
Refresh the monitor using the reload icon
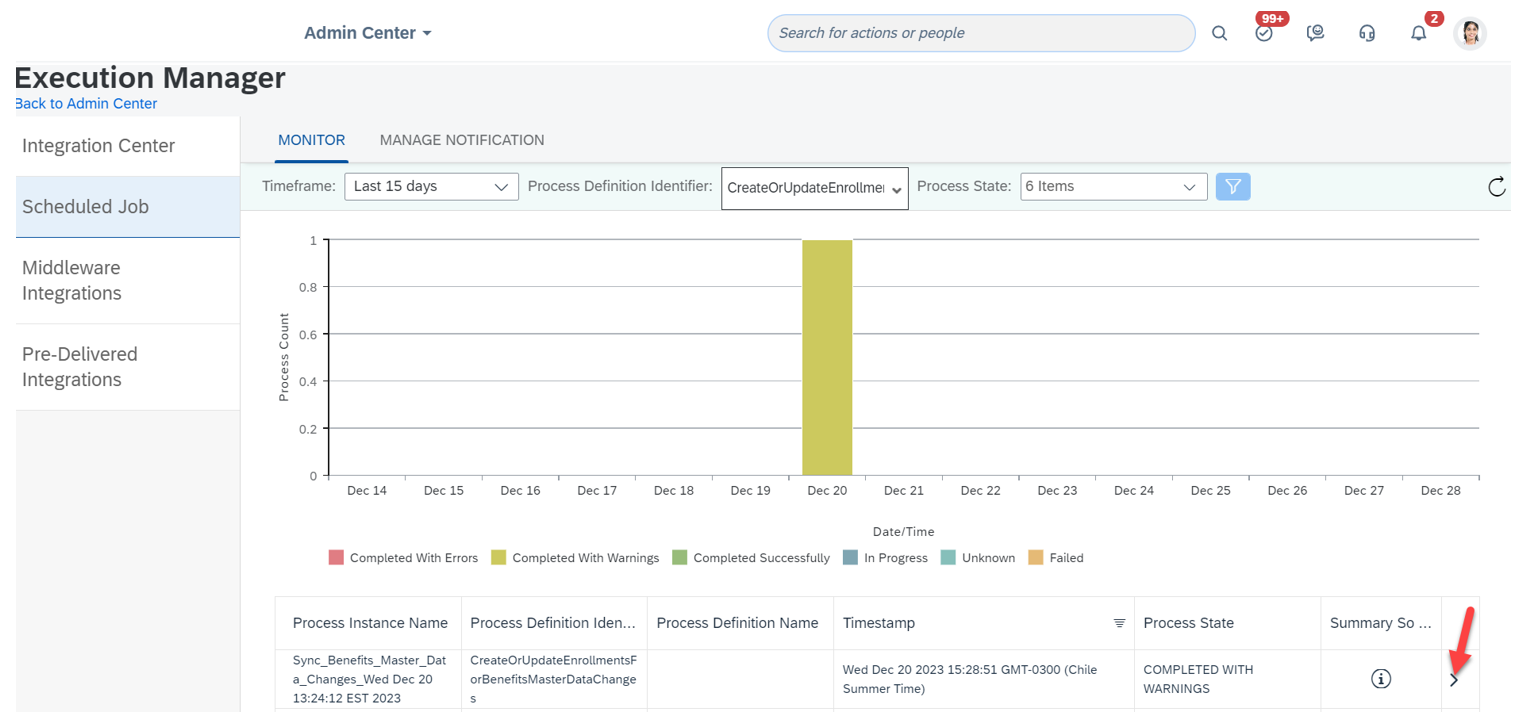[1496, 187]
